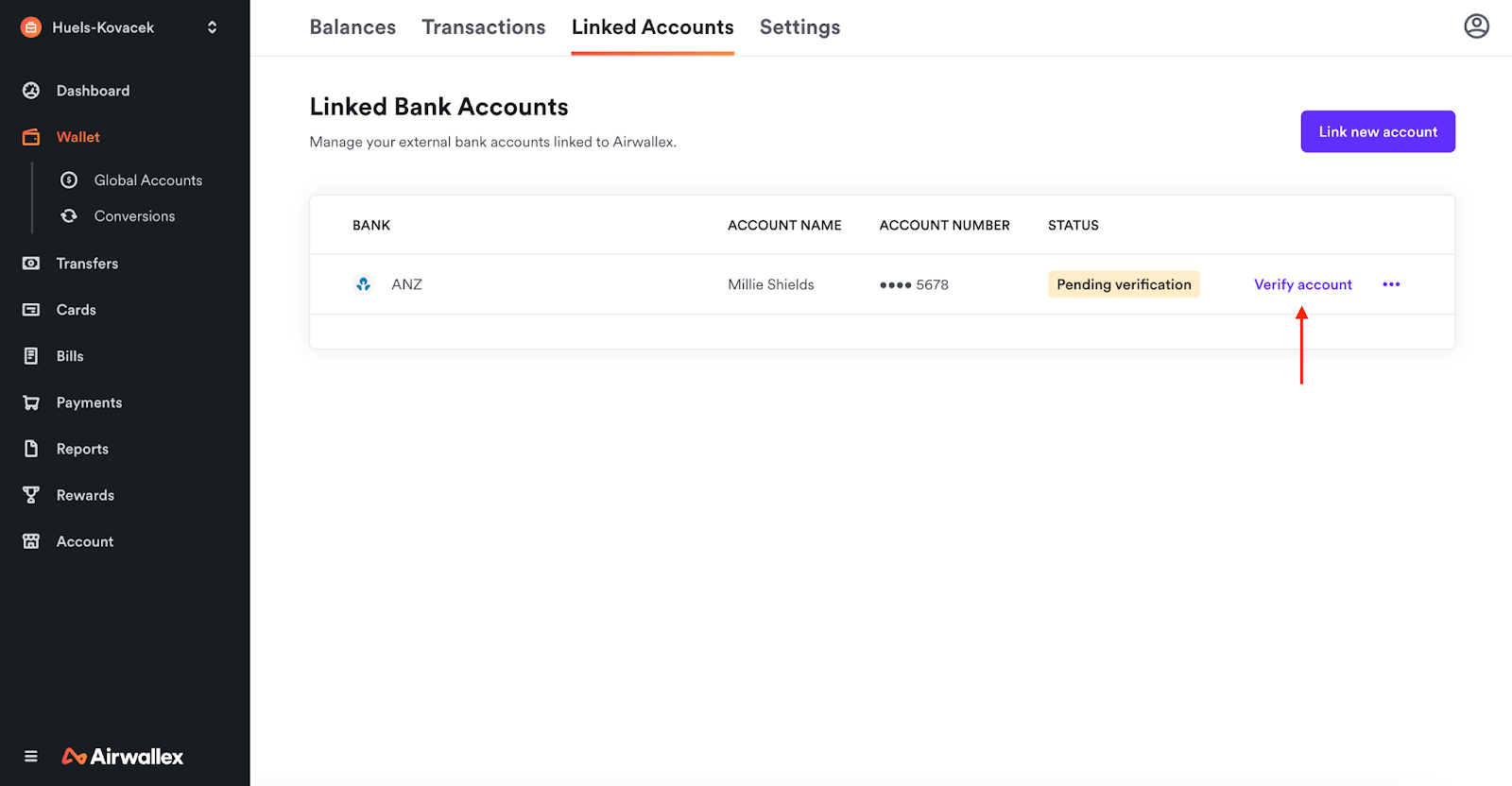1512x786 pixels.
Task: Collapse sidebar using the hamburger menu icon
Action: [x=31, y=757]
